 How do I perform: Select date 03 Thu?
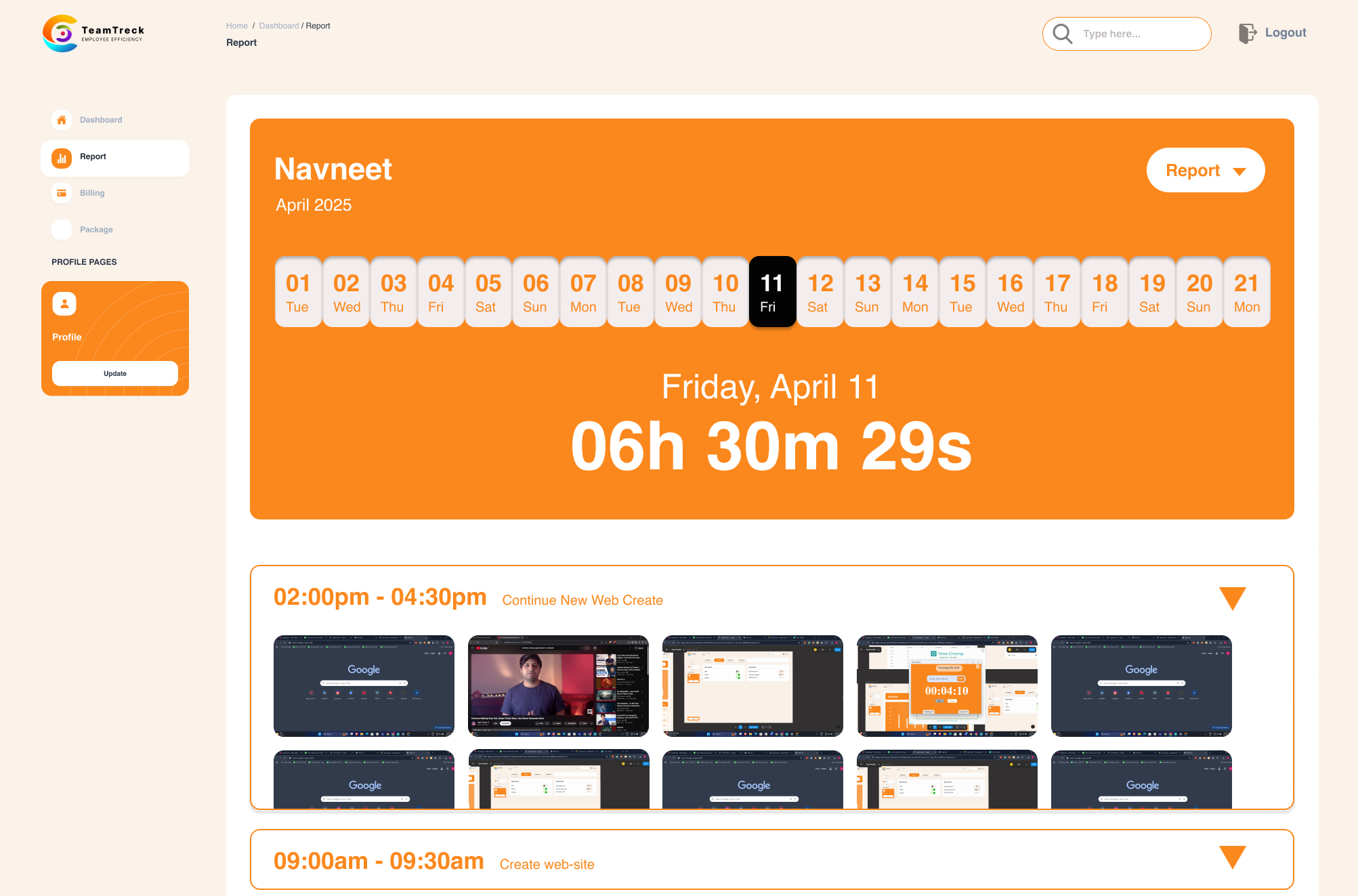click(394, 292)
